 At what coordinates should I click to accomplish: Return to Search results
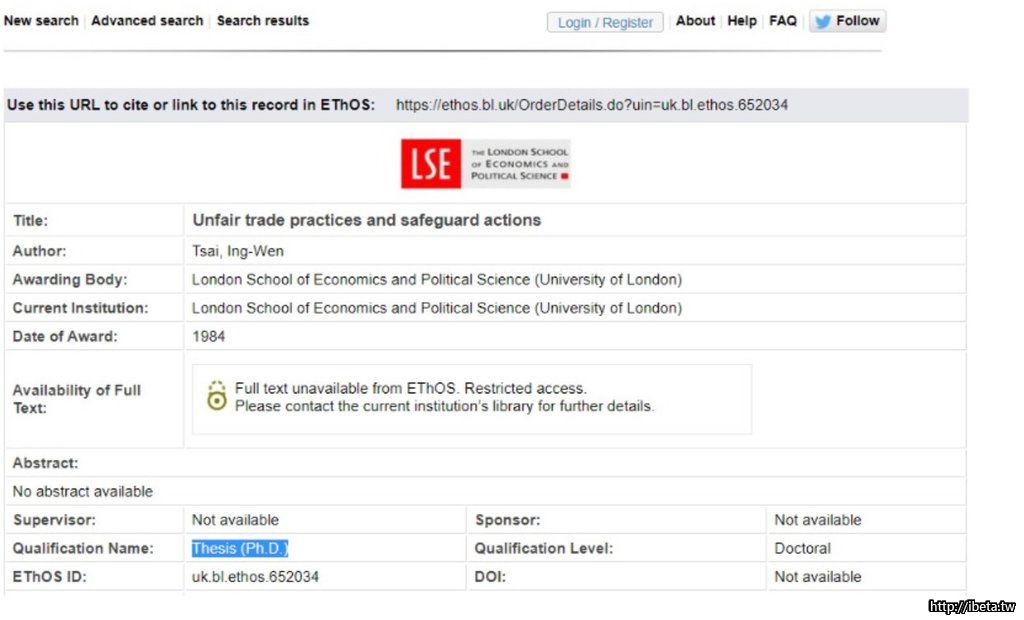263,21
